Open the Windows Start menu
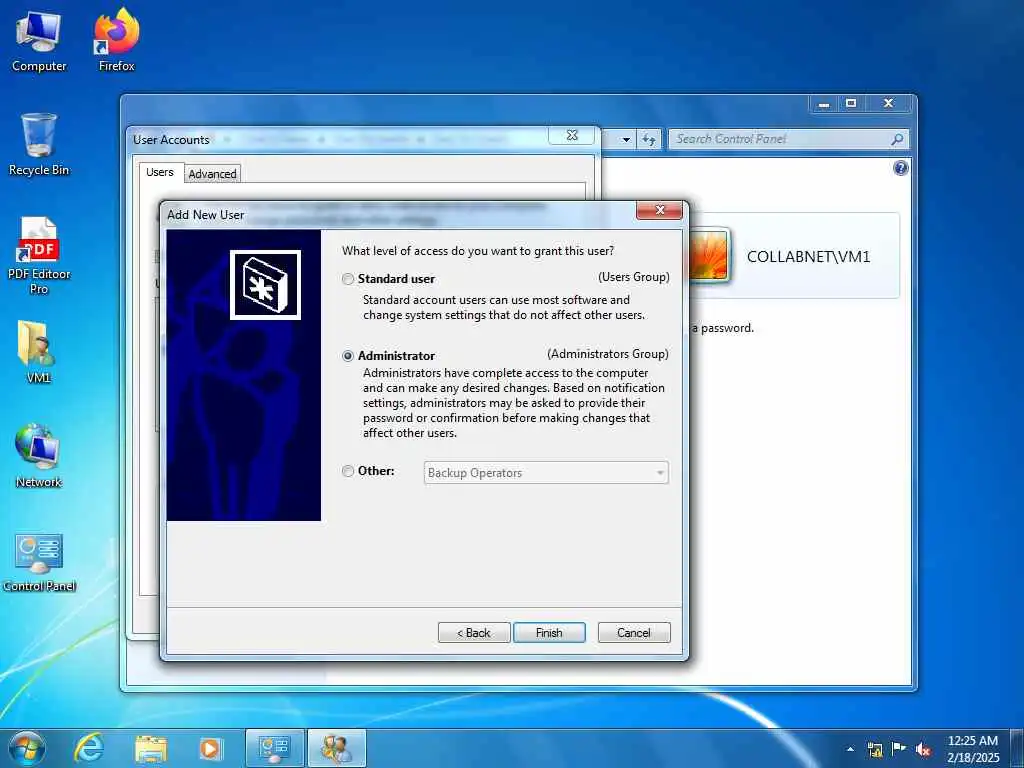The width and height of the screenshot is (1024, 768). point(26,748)
